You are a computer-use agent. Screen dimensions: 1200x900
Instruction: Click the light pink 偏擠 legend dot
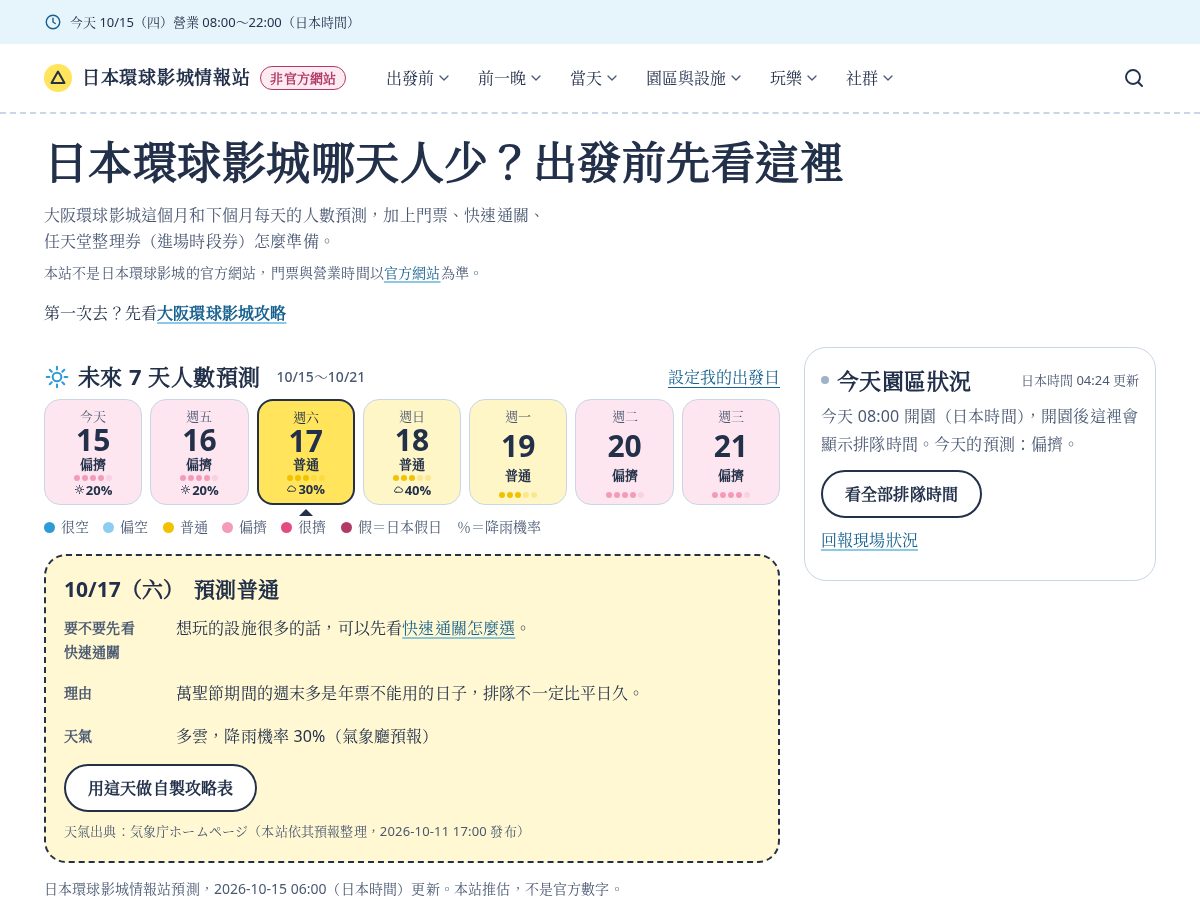pyautogui.click(x=227, y=527)
